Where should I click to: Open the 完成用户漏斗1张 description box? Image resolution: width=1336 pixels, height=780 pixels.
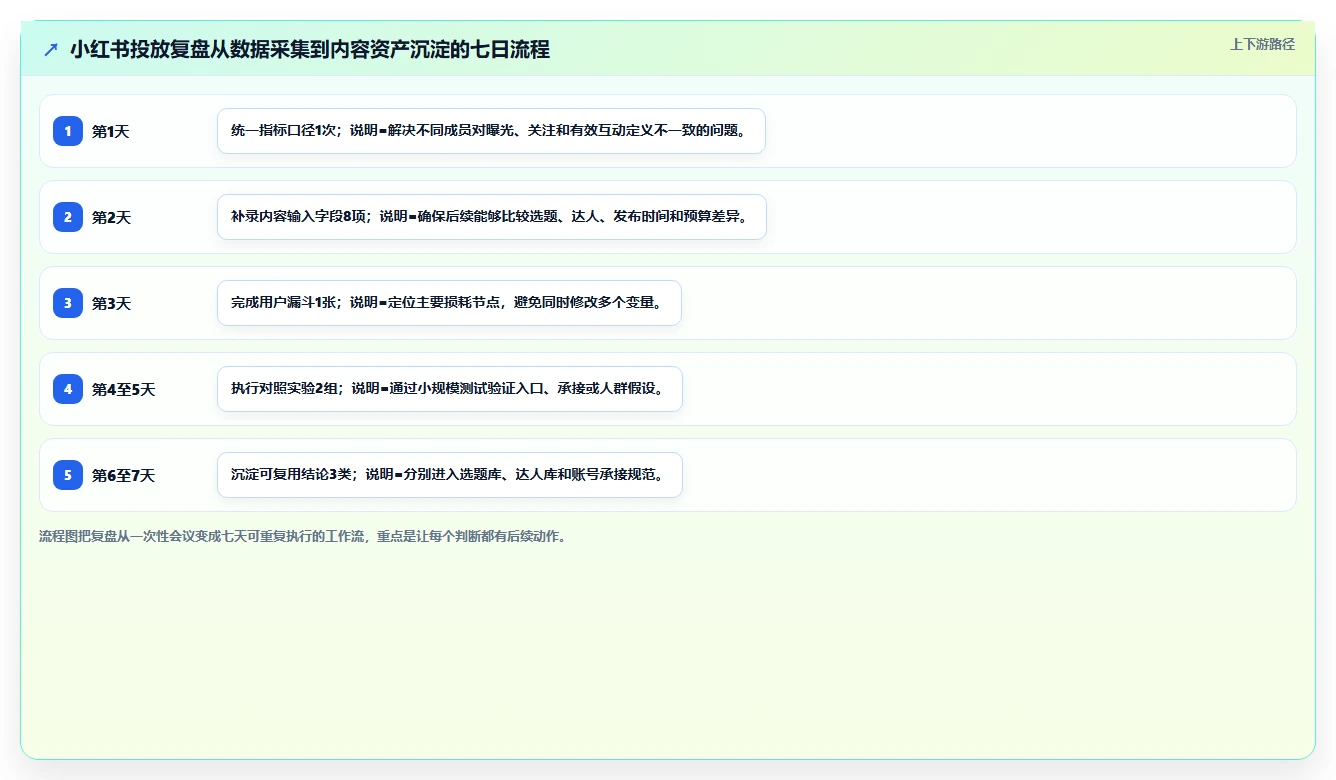coord(449,303)
